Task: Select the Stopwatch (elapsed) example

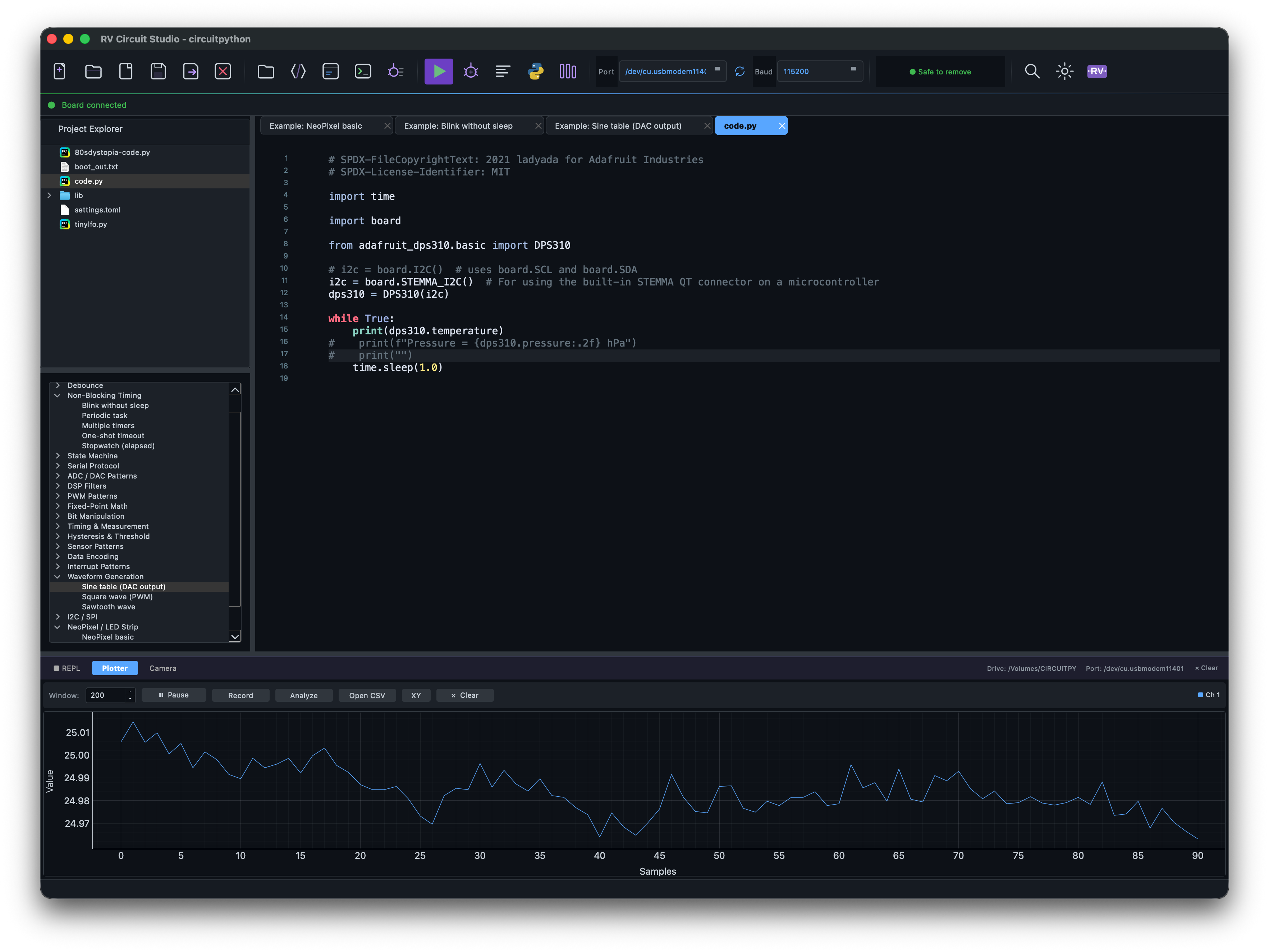Action: click(118, 446)
